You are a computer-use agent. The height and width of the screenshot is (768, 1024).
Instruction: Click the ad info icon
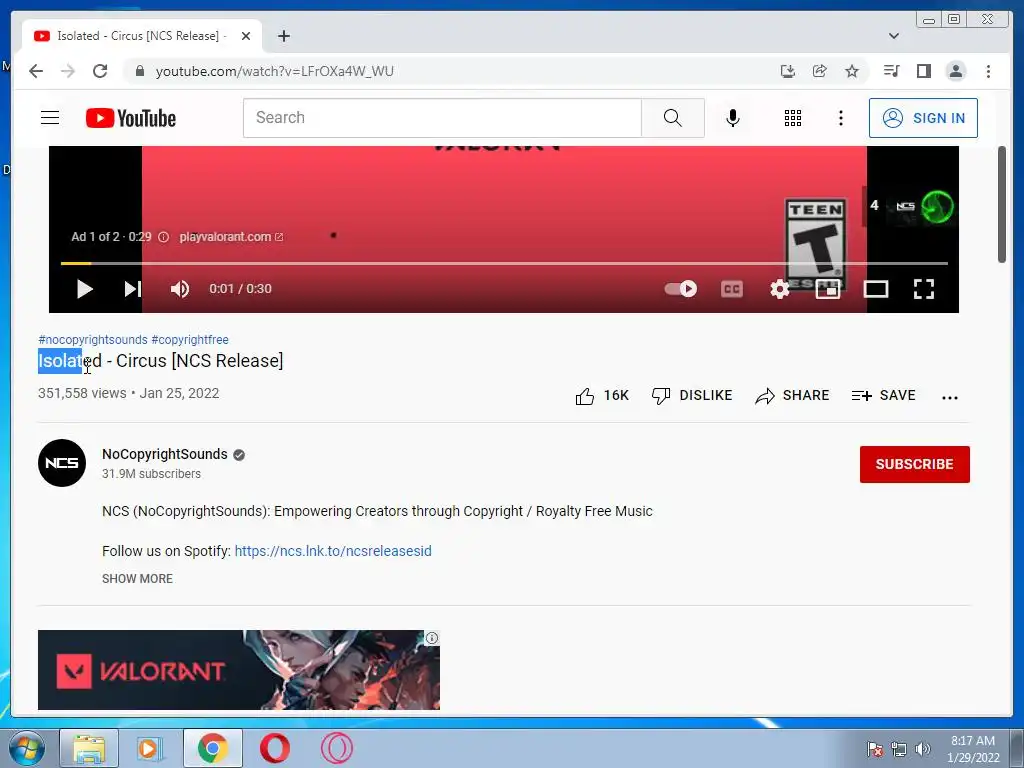[x=164, y=237]
